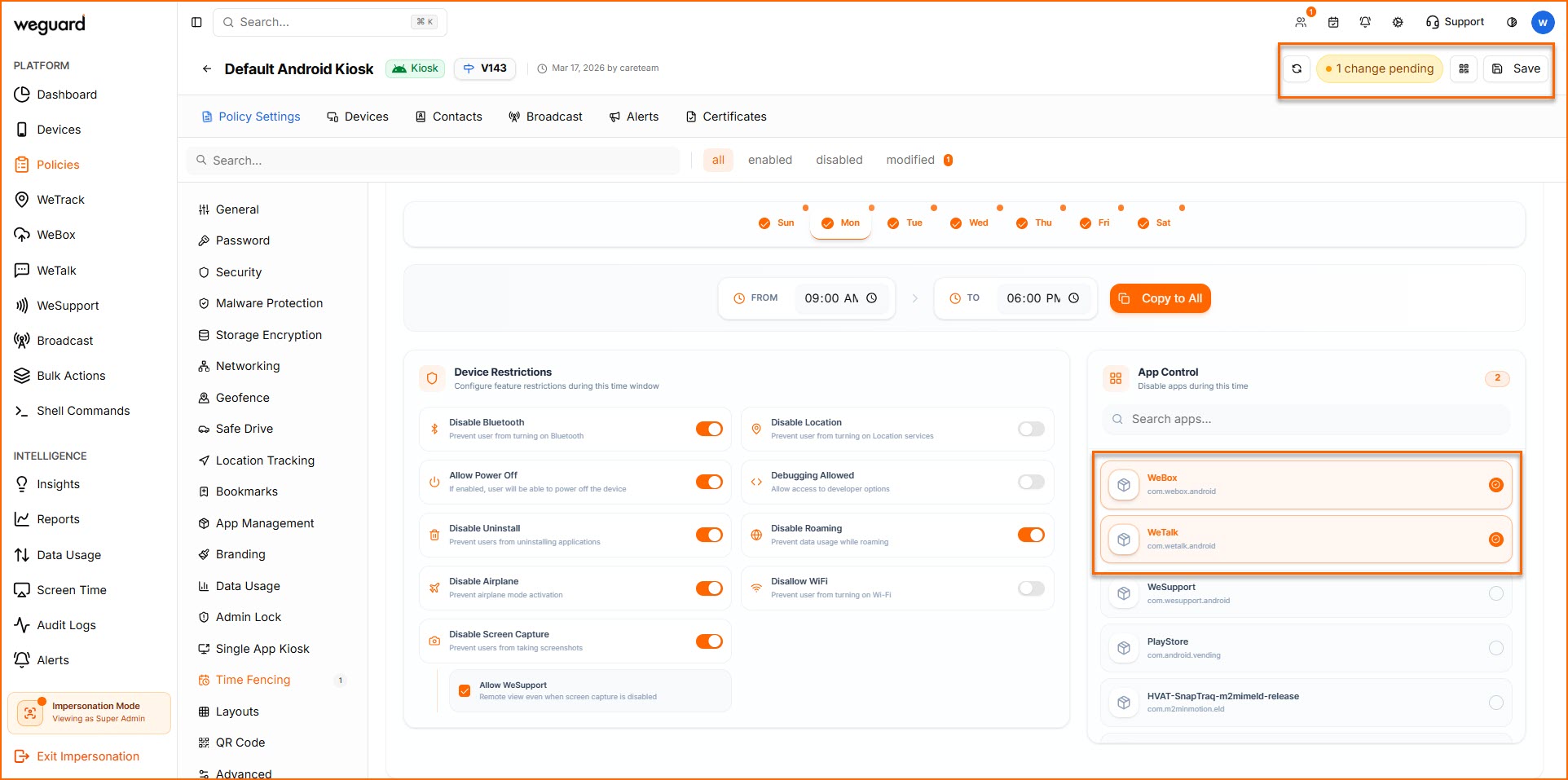Uncheck the Allow WeSupport checkbox
This screenshot has height=780, width=1568.
[465, 690]
